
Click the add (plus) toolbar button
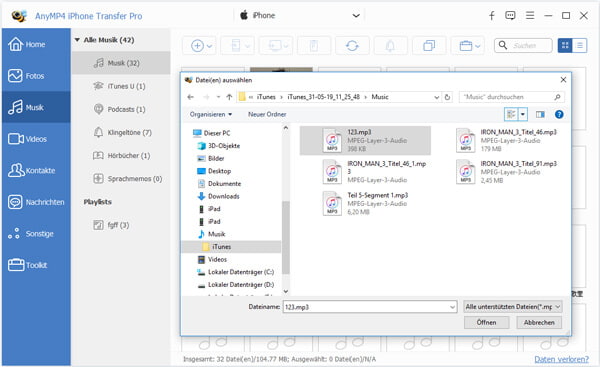coord(199,46)
